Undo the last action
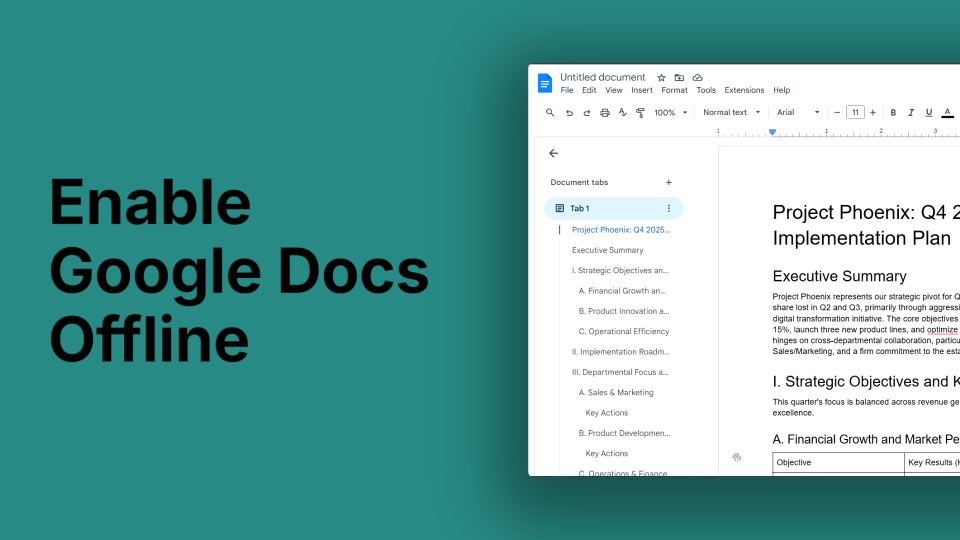 point(569,113)
